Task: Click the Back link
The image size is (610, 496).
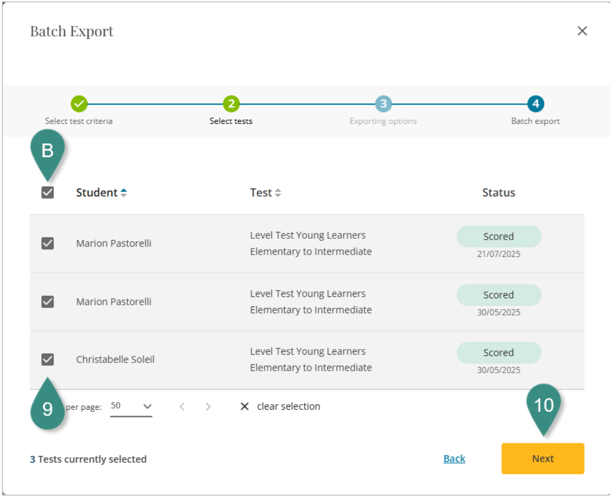Action: coord(454,459)
